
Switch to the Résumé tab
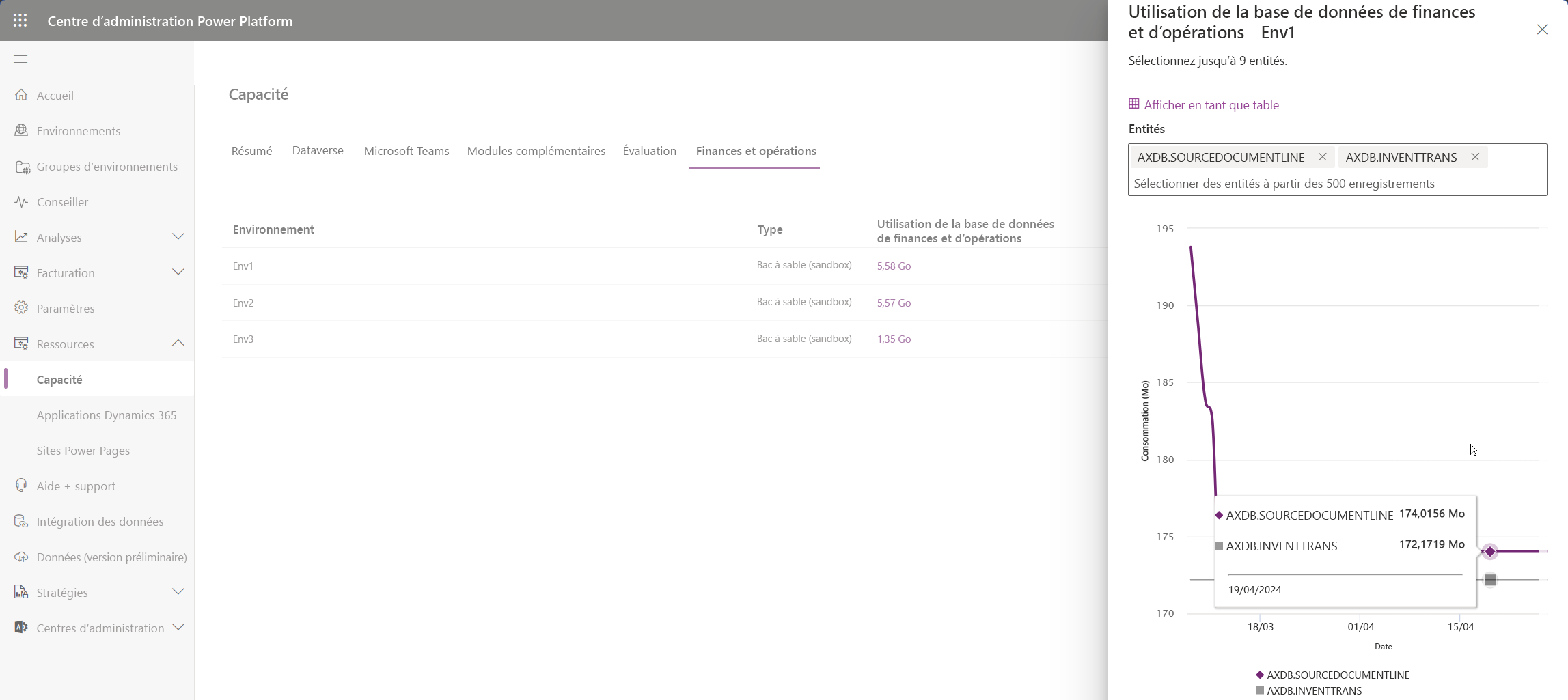(251, 151)
